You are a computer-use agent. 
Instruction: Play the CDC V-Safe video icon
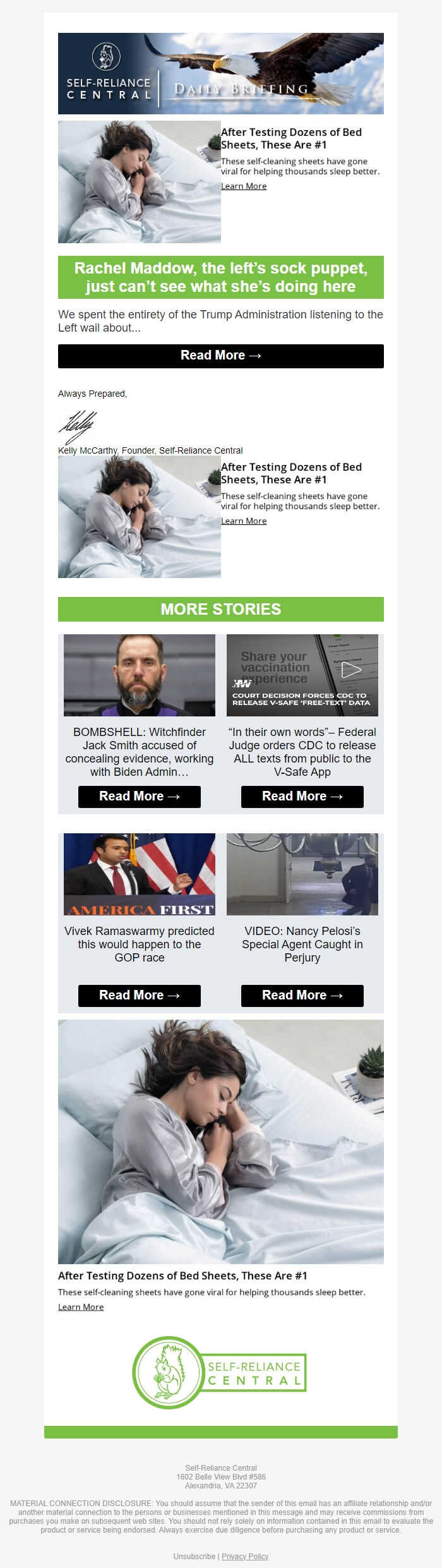(x=352, y=670)
